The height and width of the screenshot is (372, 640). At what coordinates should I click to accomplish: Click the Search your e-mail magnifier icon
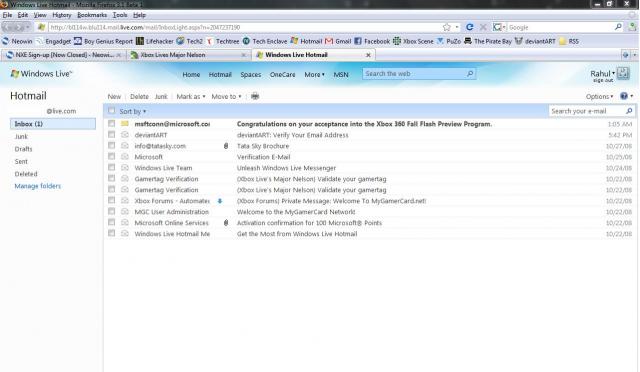pyautogui.click(x=629, y=111)
